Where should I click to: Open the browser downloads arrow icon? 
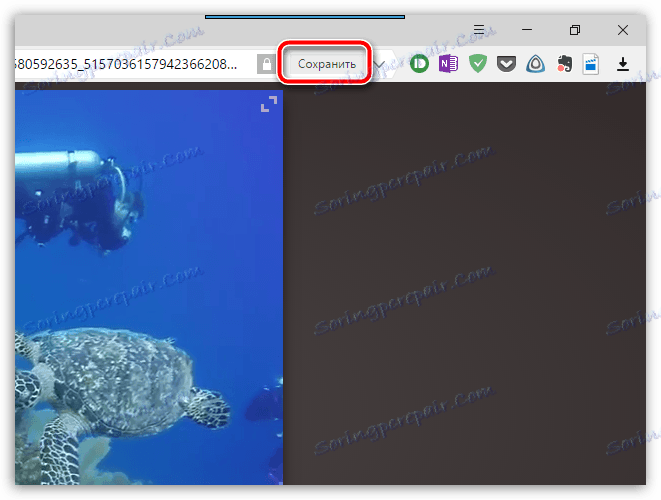pyautogui.click(x=623, y=64)
